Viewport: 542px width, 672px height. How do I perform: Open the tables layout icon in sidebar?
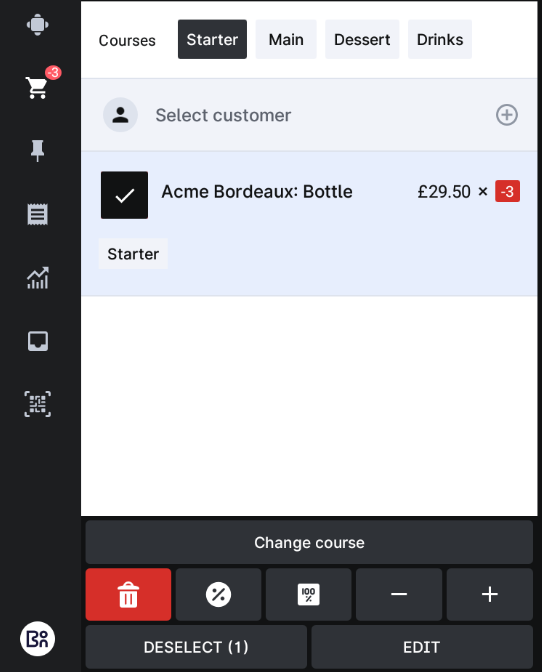[x=38, y=24]
